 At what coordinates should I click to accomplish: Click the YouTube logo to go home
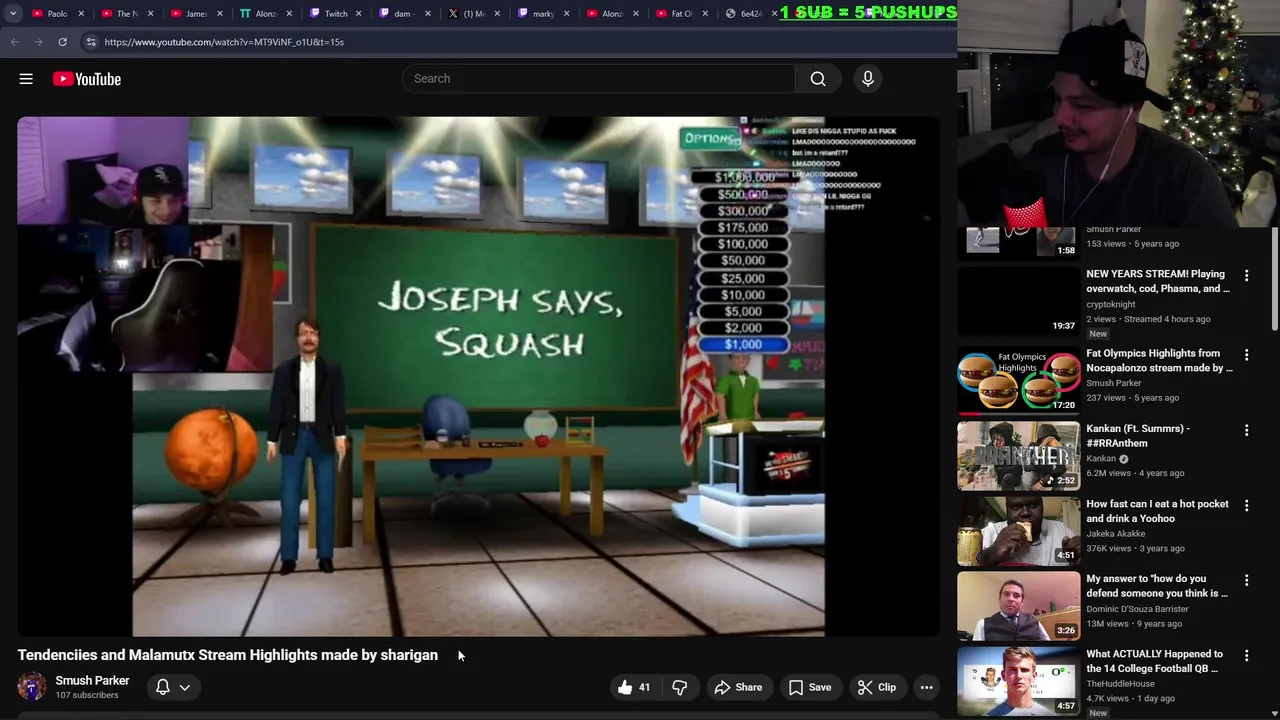[87, 79]
